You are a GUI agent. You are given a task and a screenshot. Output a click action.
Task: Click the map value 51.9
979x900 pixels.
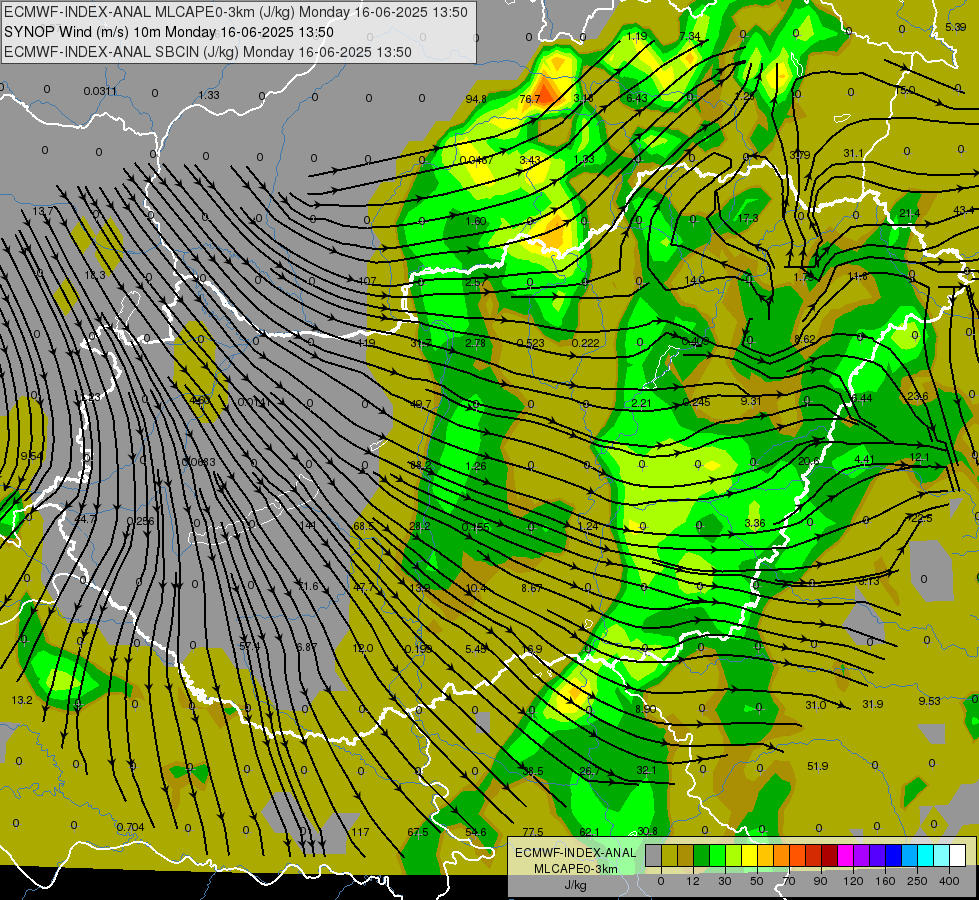point(817,766)
